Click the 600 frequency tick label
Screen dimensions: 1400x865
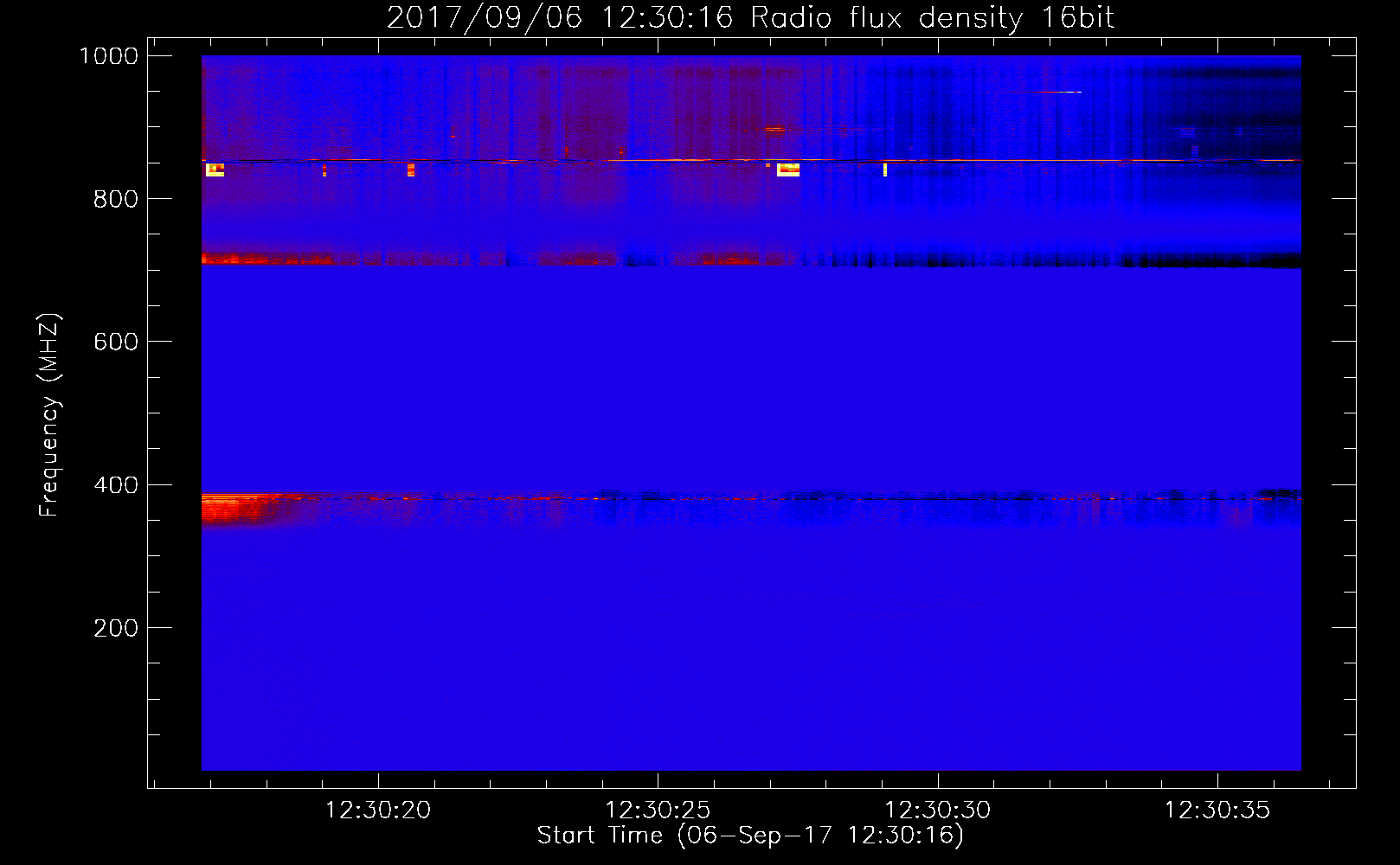(116, 342)
